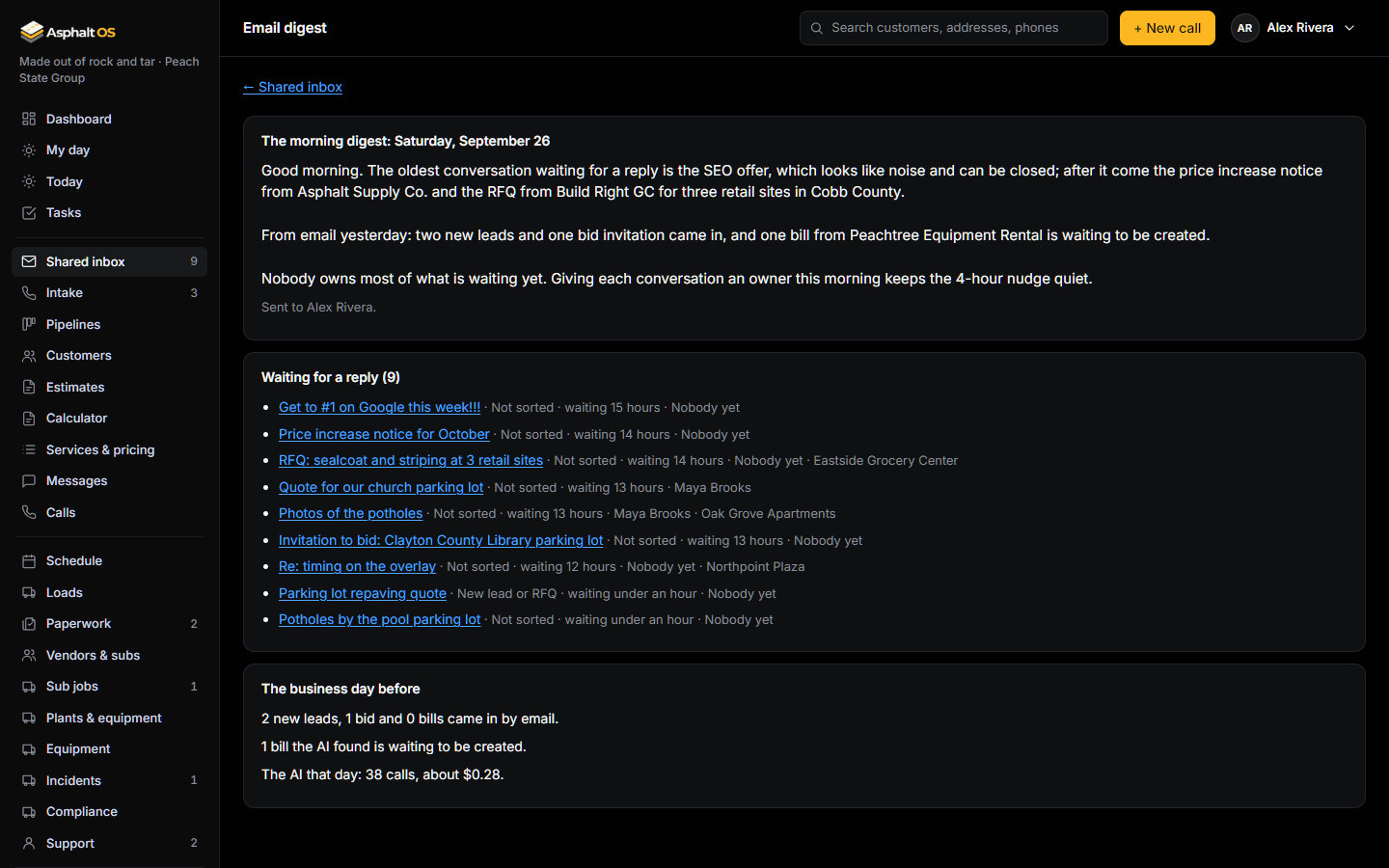Click the Support person icon

point(29,843)
